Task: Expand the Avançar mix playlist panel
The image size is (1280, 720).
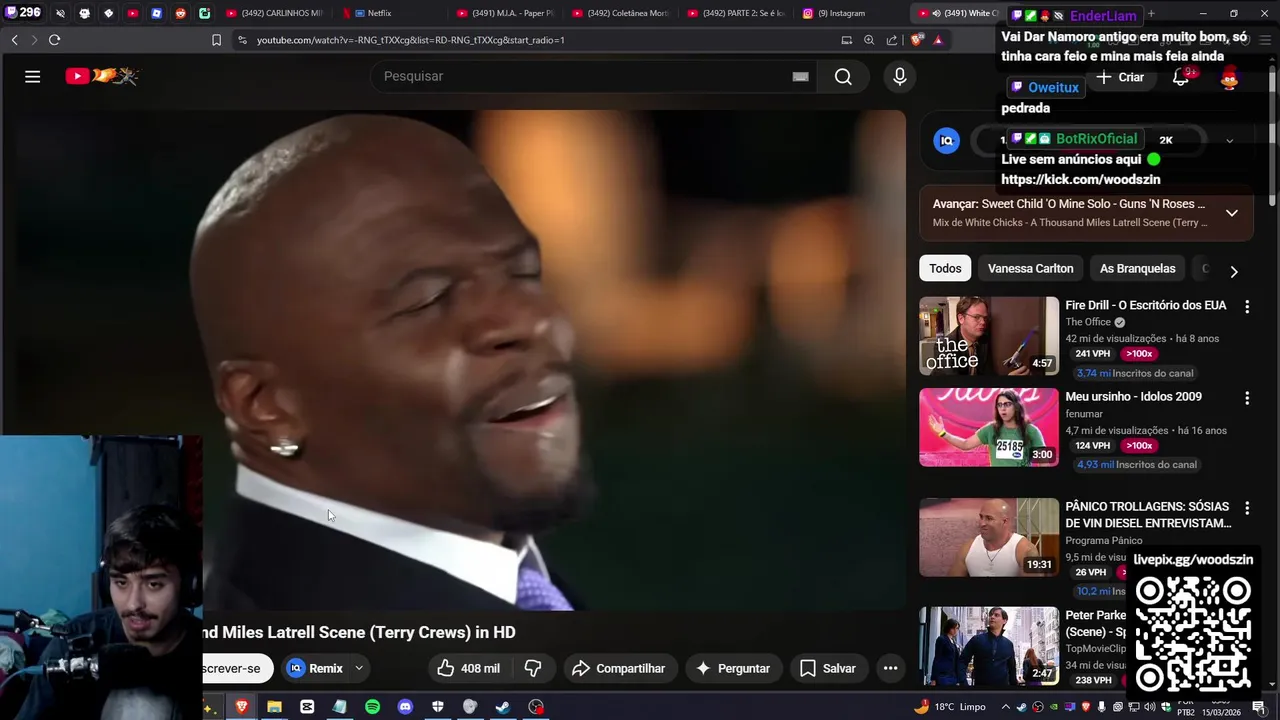Action: coord(1231,213)
